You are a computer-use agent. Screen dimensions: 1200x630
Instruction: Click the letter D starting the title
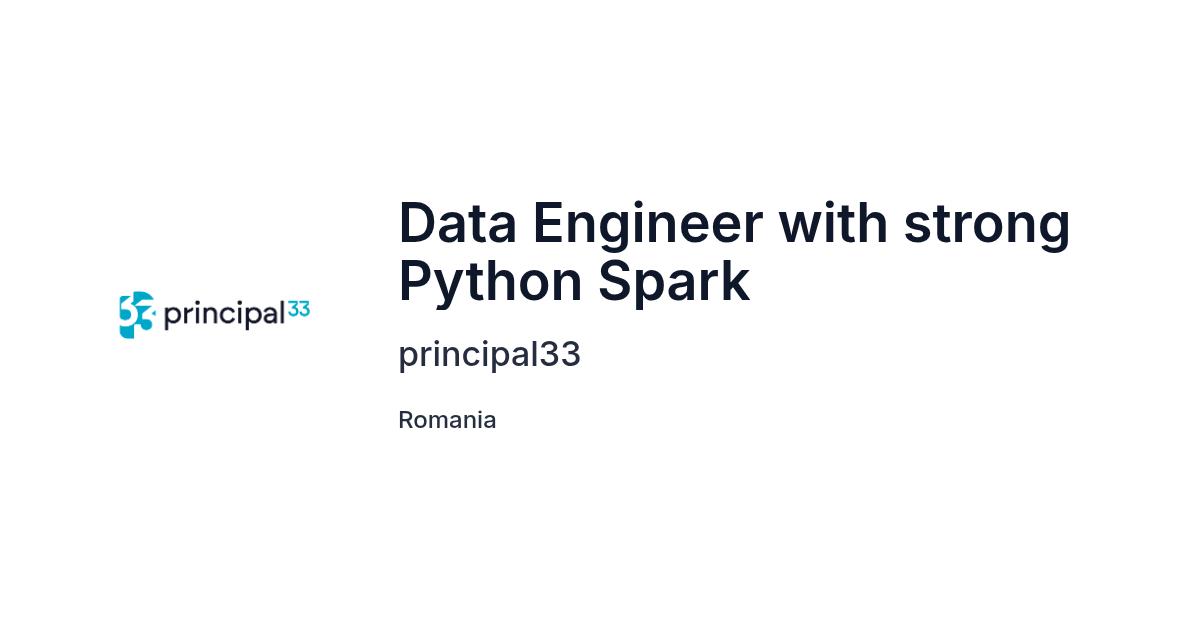[x=418, y=223]
